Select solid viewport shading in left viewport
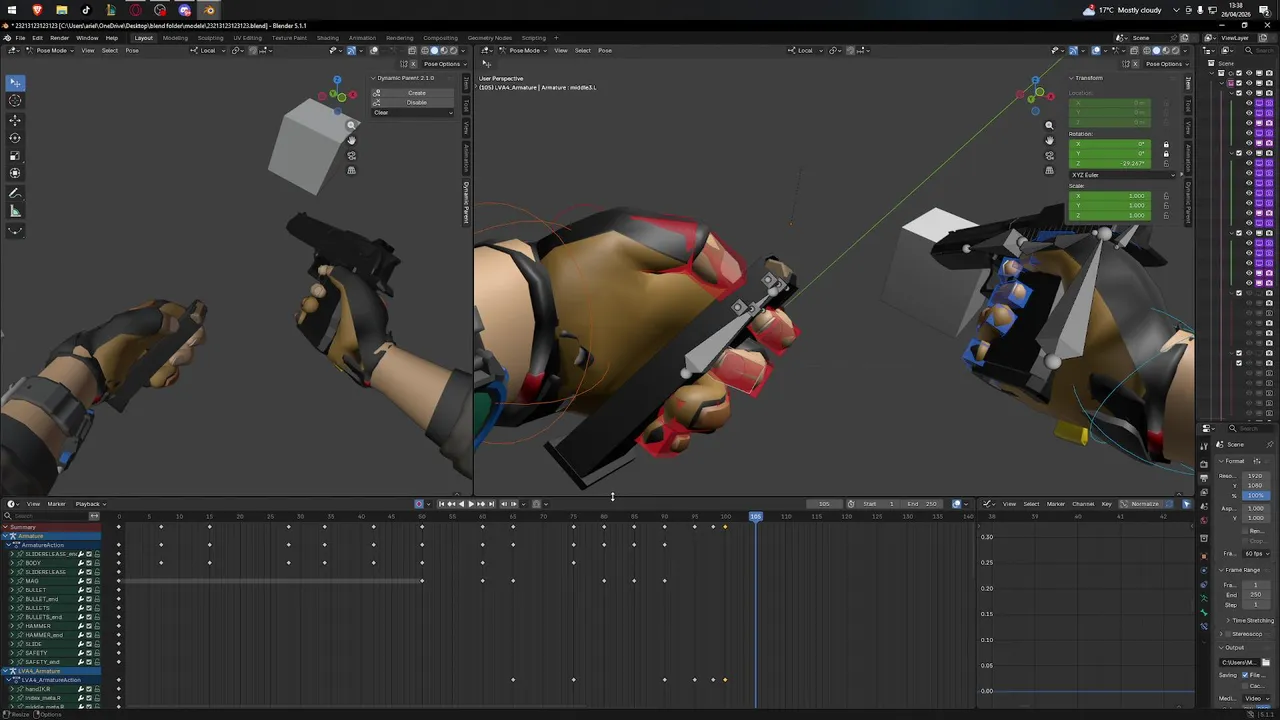This screenshot has width=1280, height=720. coord(434,50)
